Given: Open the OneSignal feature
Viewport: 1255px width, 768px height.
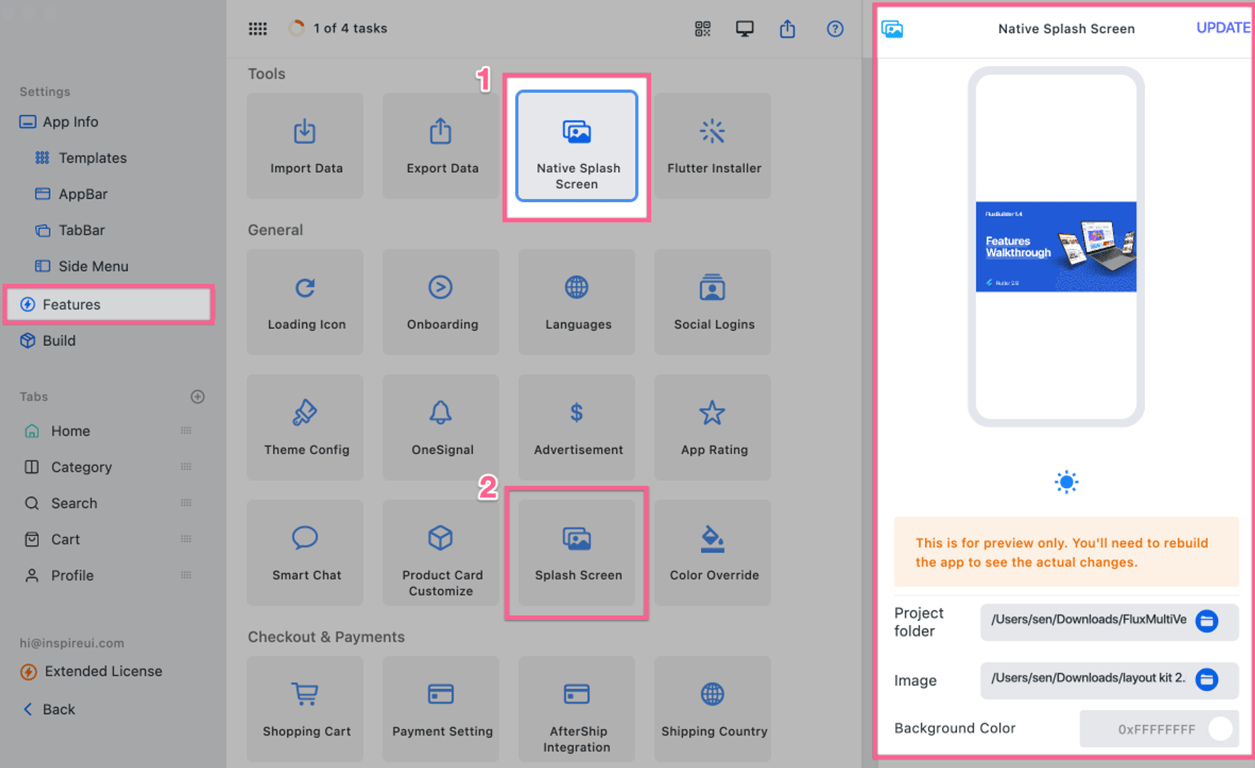Looking at the screenshot, I should tap(441, 427).
